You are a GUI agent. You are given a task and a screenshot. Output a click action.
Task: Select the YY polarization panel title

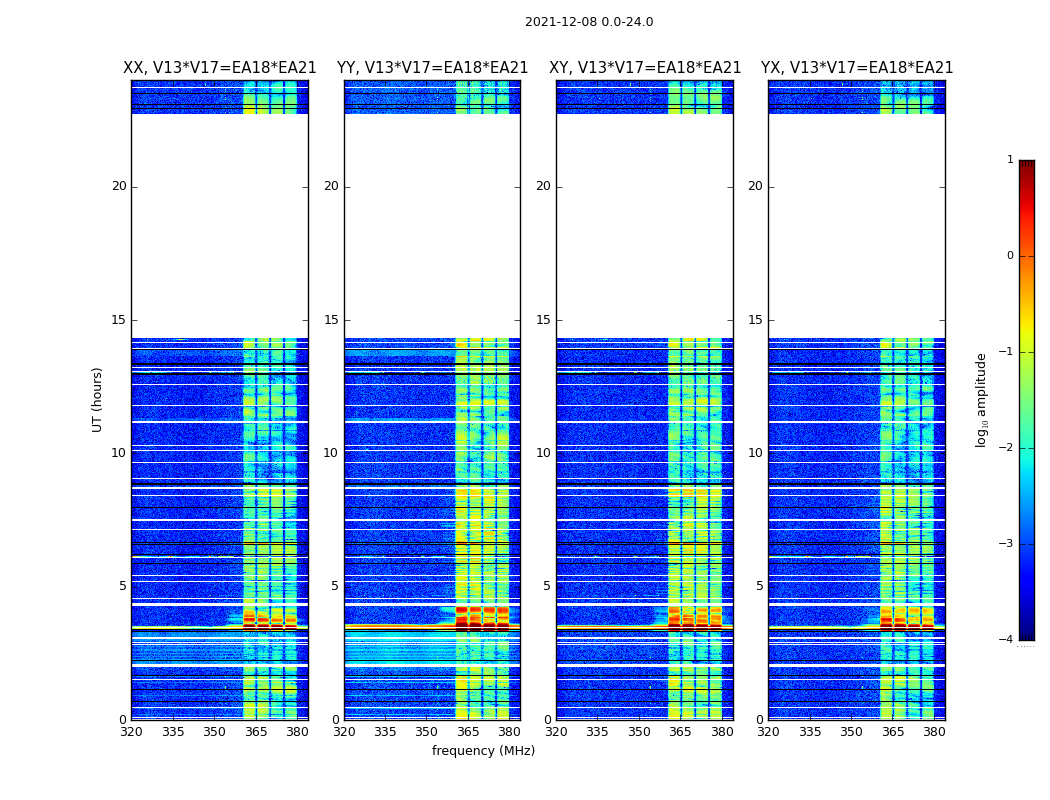(432, 68)
